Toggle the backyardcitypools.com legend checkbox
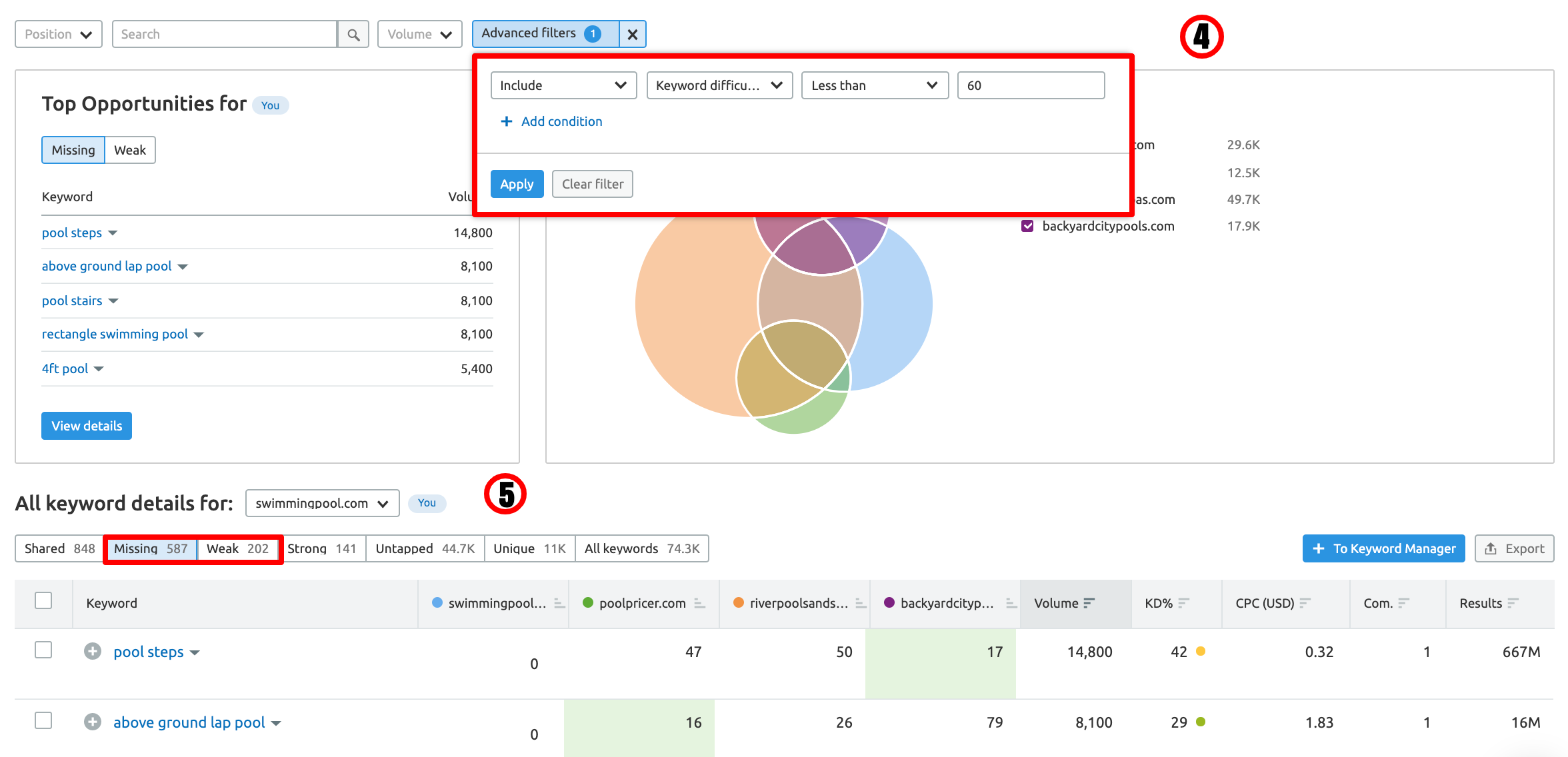Image resolution: width=1568 pixels, height=757 pixels. (x=1027, y=226)
